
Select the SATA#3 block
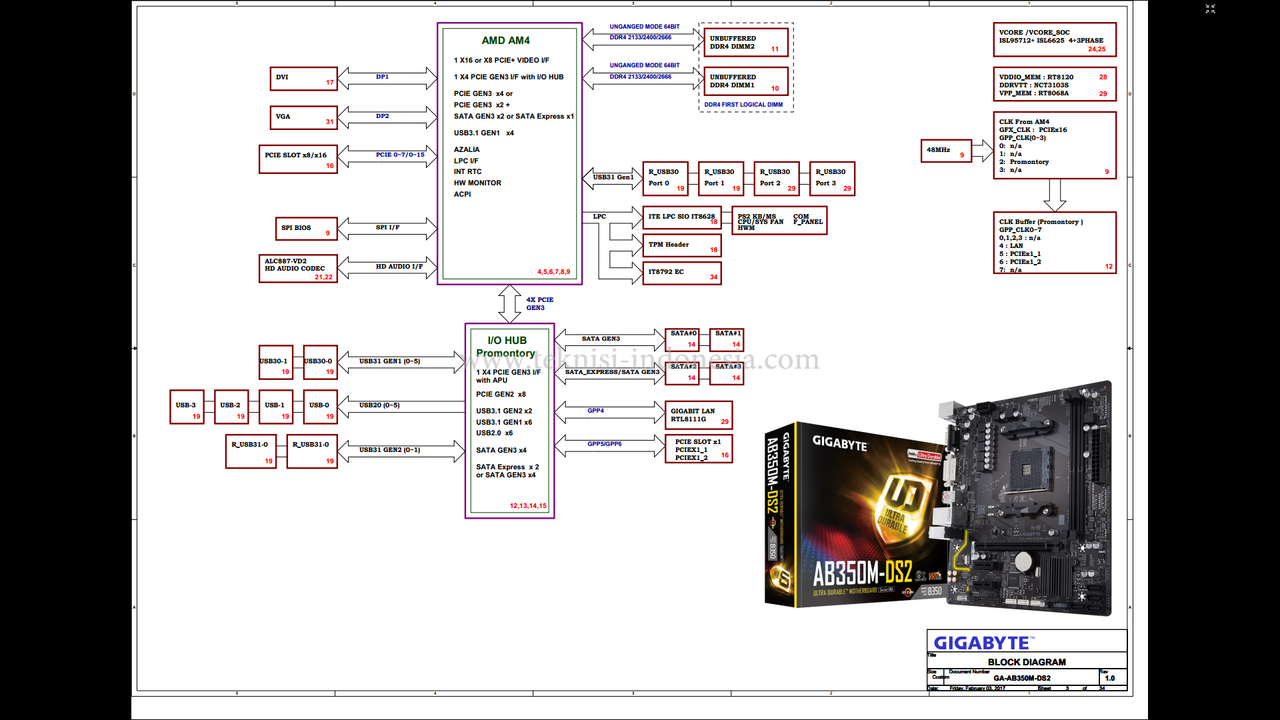727,372
